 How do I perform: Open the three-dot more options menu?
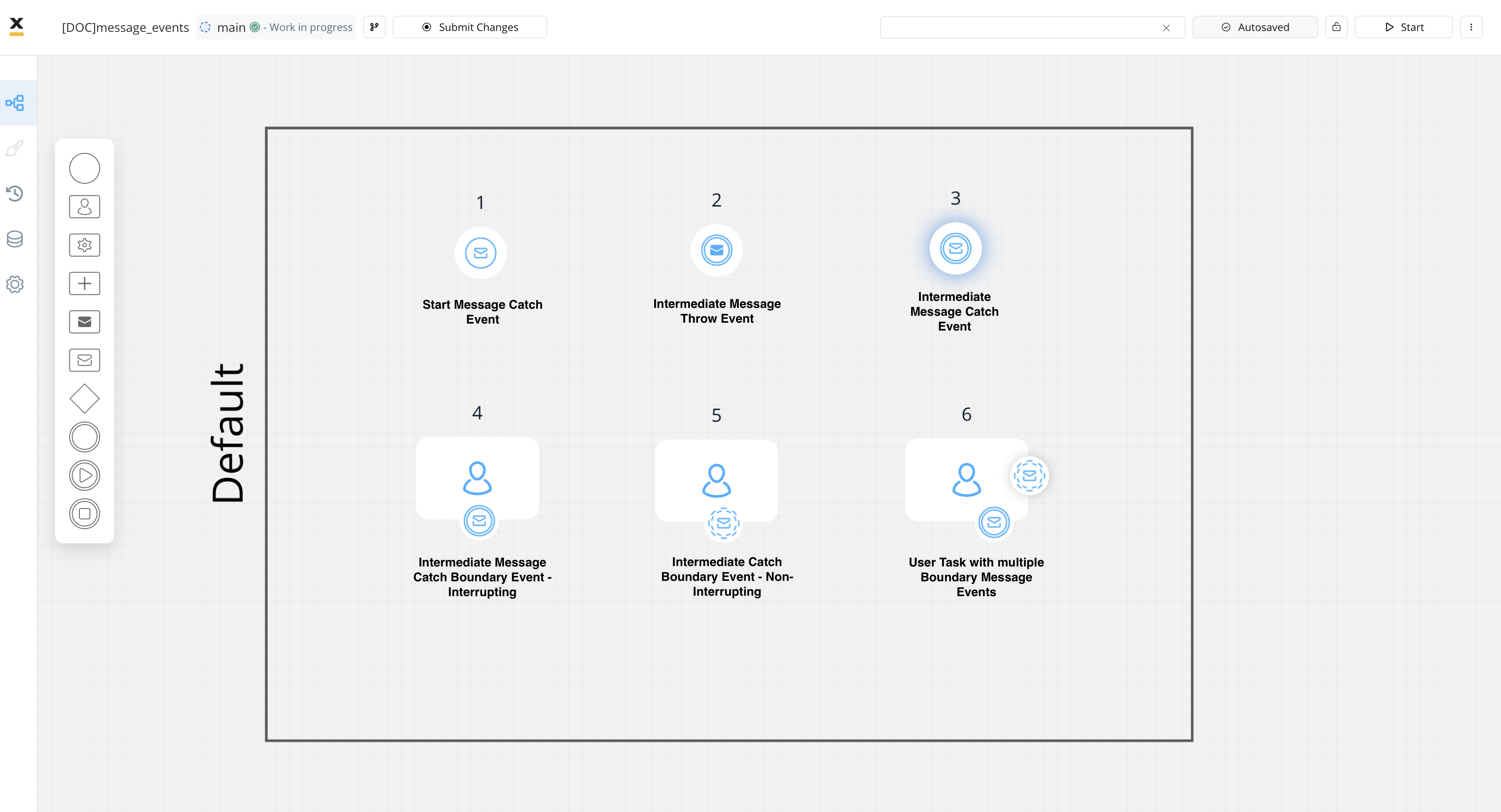(x=1471, y=27)
